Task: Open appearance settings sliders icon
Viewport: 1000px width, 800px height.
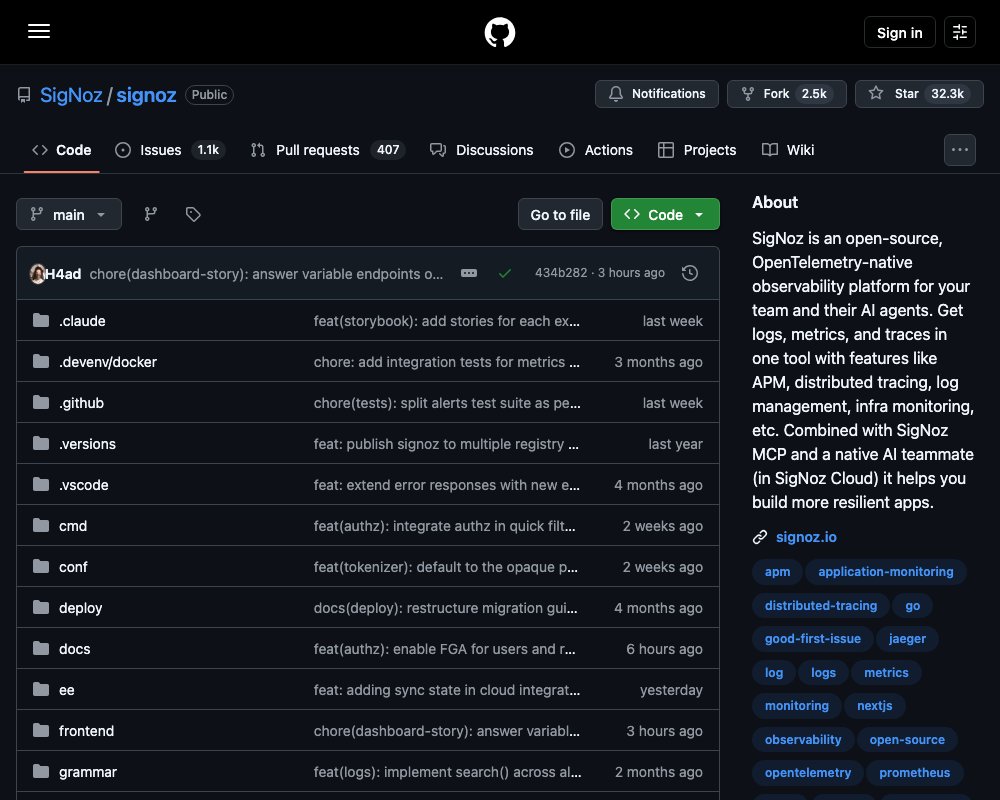Action: pos(959,32)
